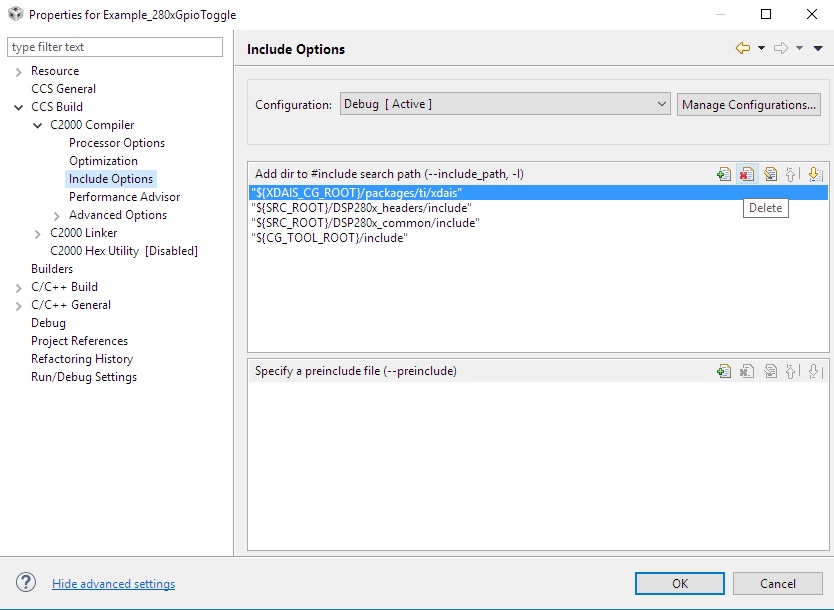Open the Optimization settings page
834x610 pixels.
tap(103, 161)
